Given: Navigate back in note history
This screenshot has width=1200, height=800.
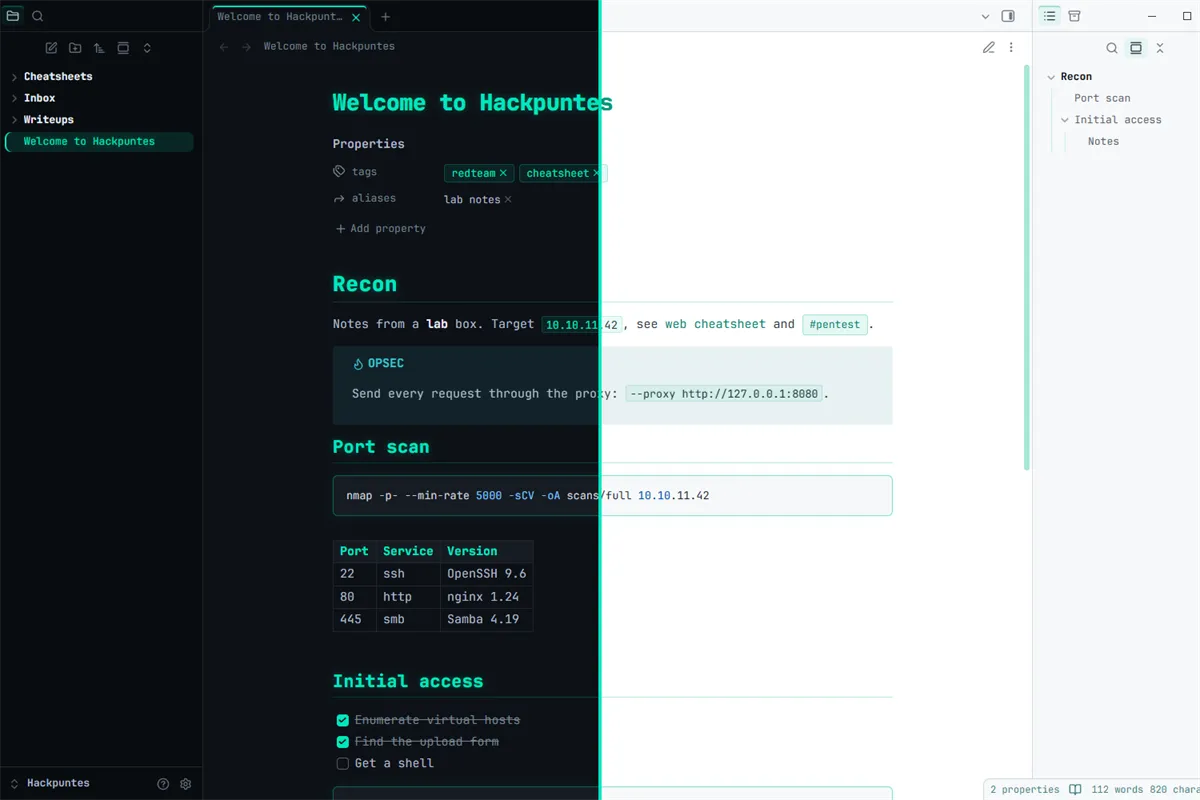Looking at the screenshot, I should tap(224, 47).
